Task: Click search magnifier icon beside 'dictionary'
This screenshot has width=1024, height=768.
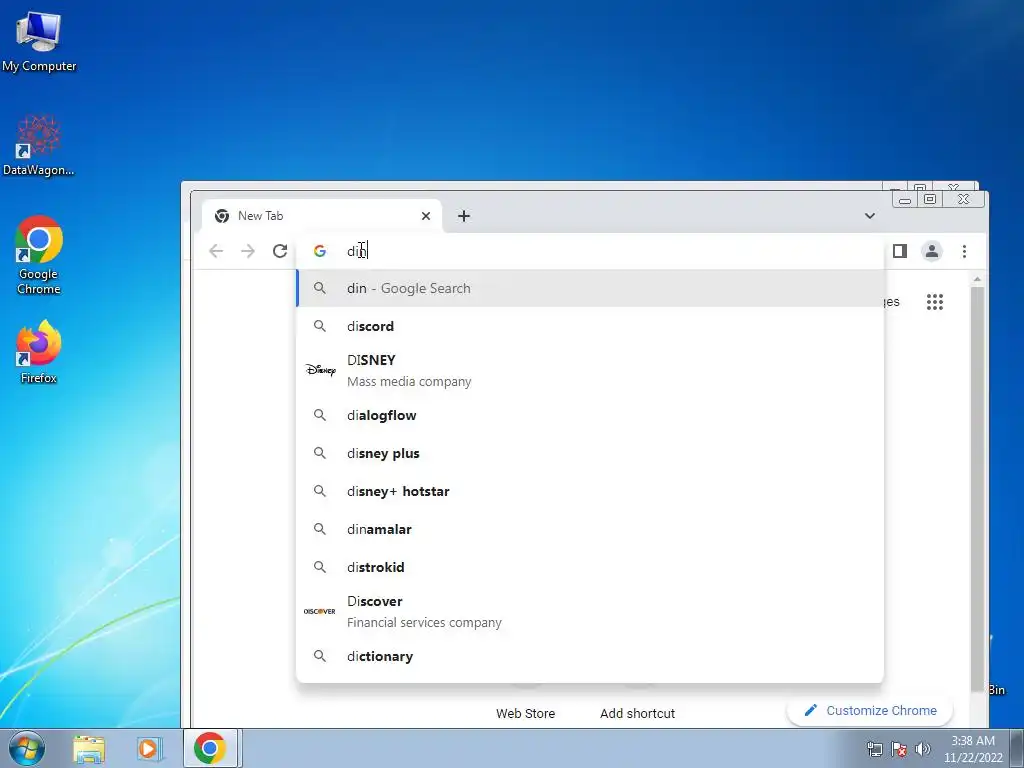Action: [320, 656]
